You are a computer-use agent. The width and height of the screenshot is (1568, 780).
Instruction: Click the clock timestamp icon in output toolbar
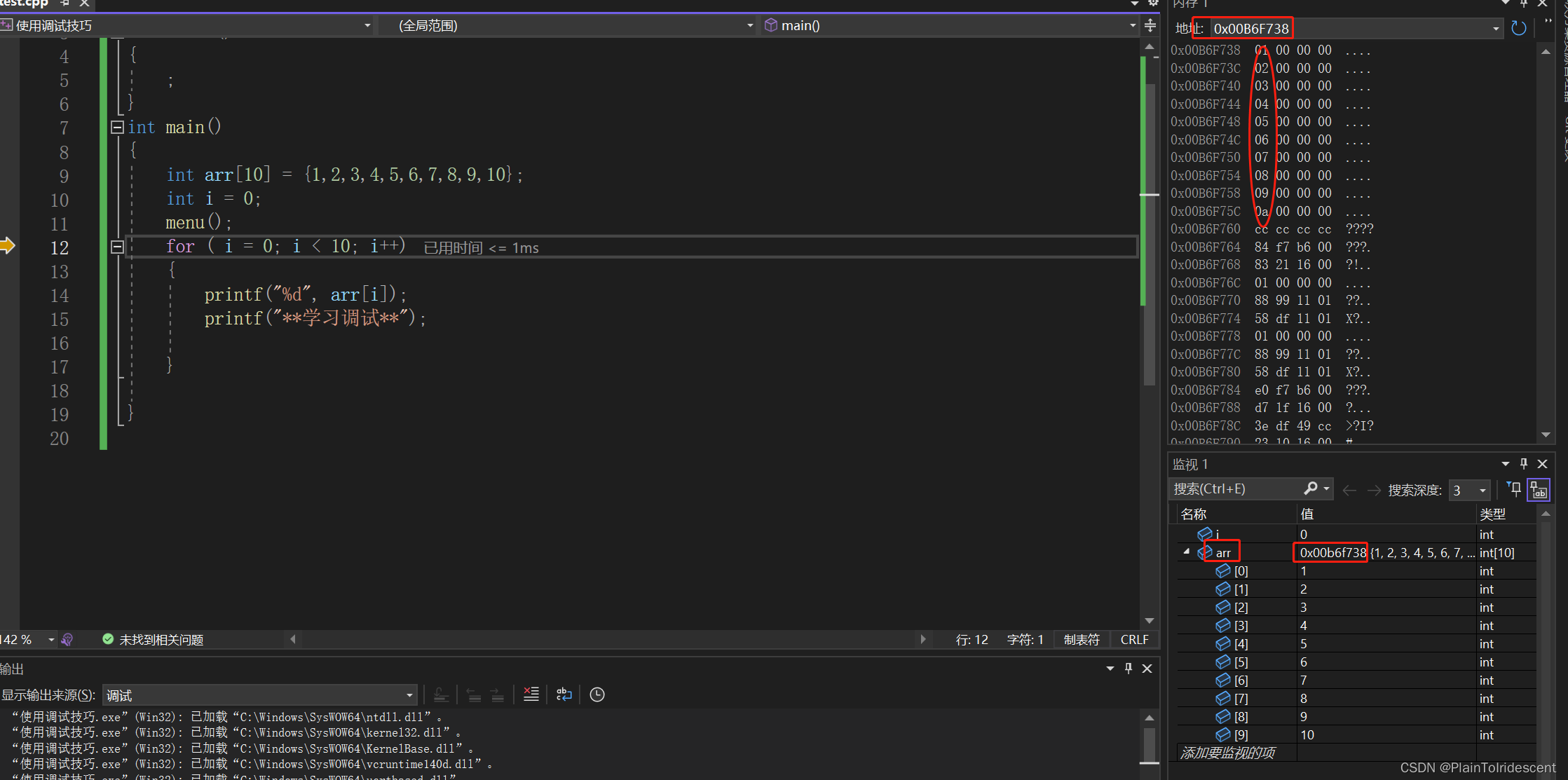click(x=597, y=695)
